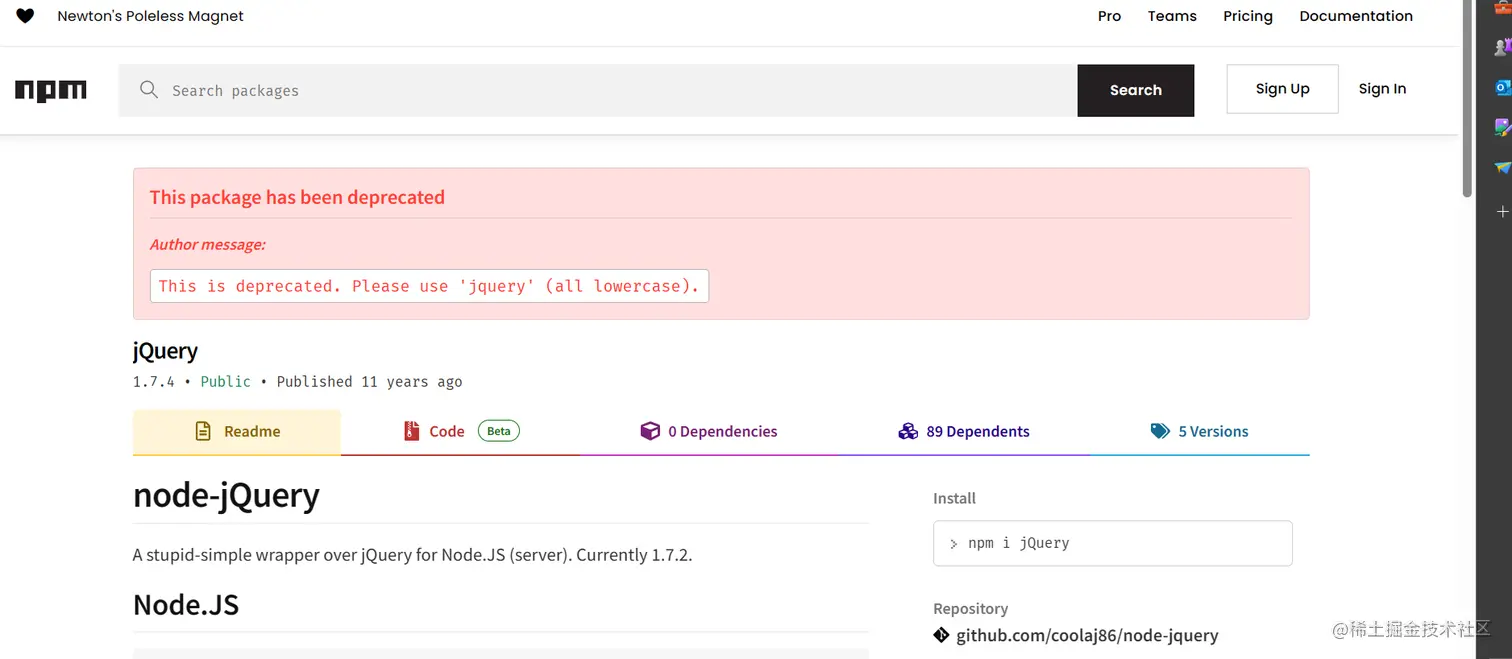View the 0 Dependencies tab
1512x659 pixels.
click(709, 432)
